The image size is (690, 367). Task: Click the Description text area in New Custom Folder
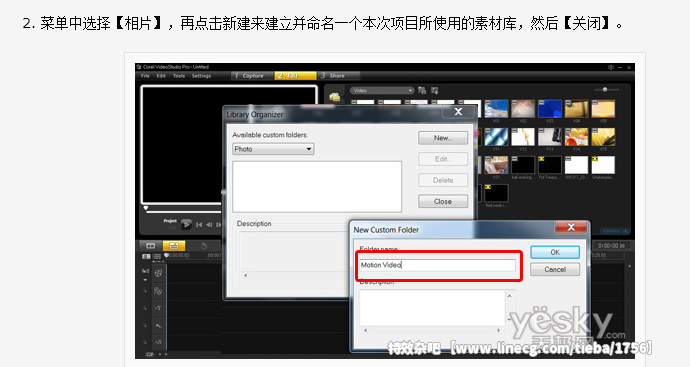pyautogui.click(x=433, y=308)
